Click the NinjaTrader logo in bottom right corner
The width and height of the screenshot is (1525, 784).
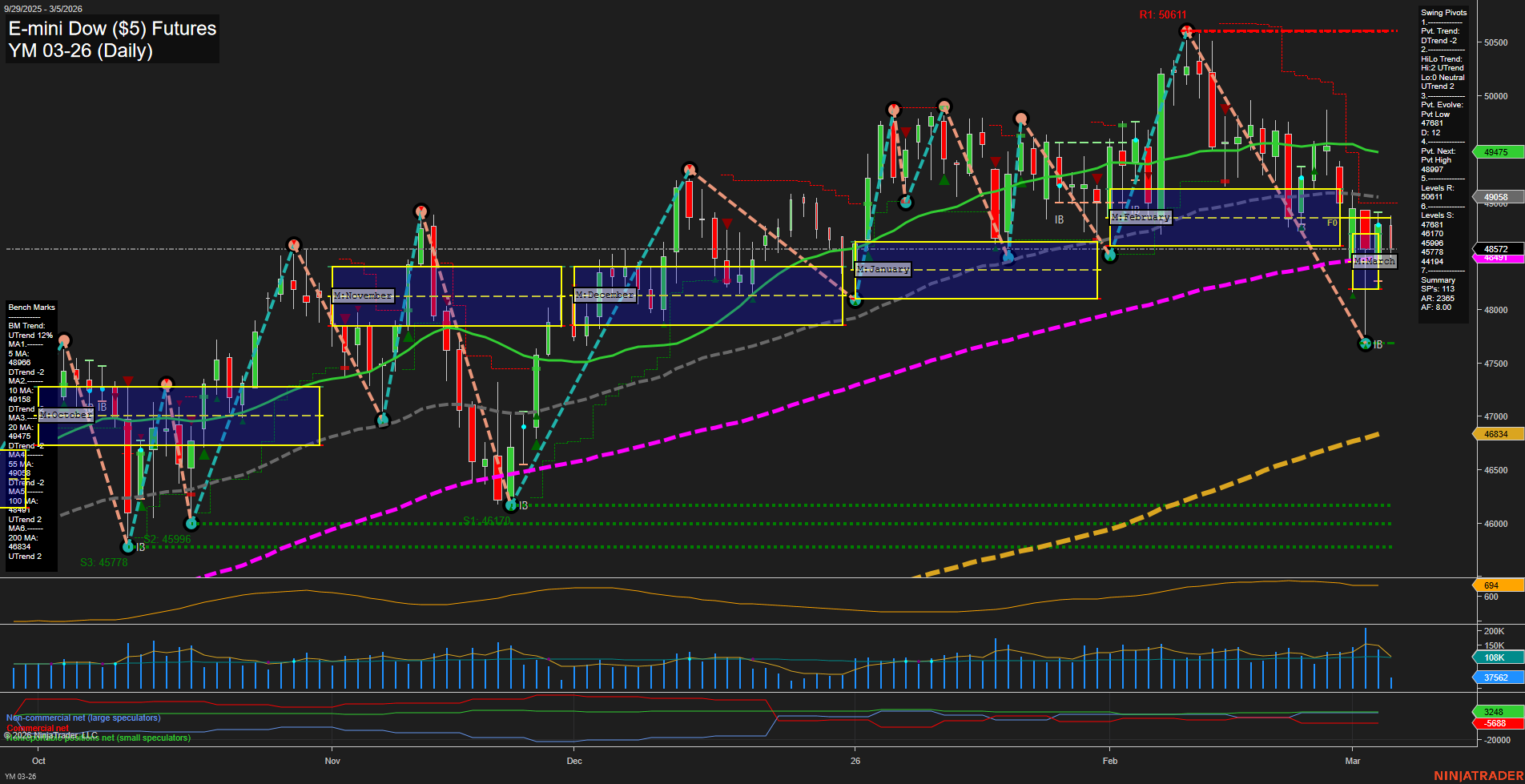click(x=1477, y=774)
